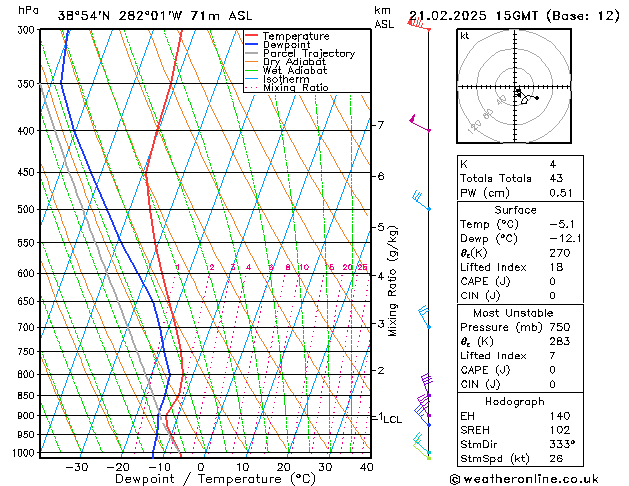Click the StmDir value 333°
629x486 pixels.
pyautogui.click(x=562, y=444)
